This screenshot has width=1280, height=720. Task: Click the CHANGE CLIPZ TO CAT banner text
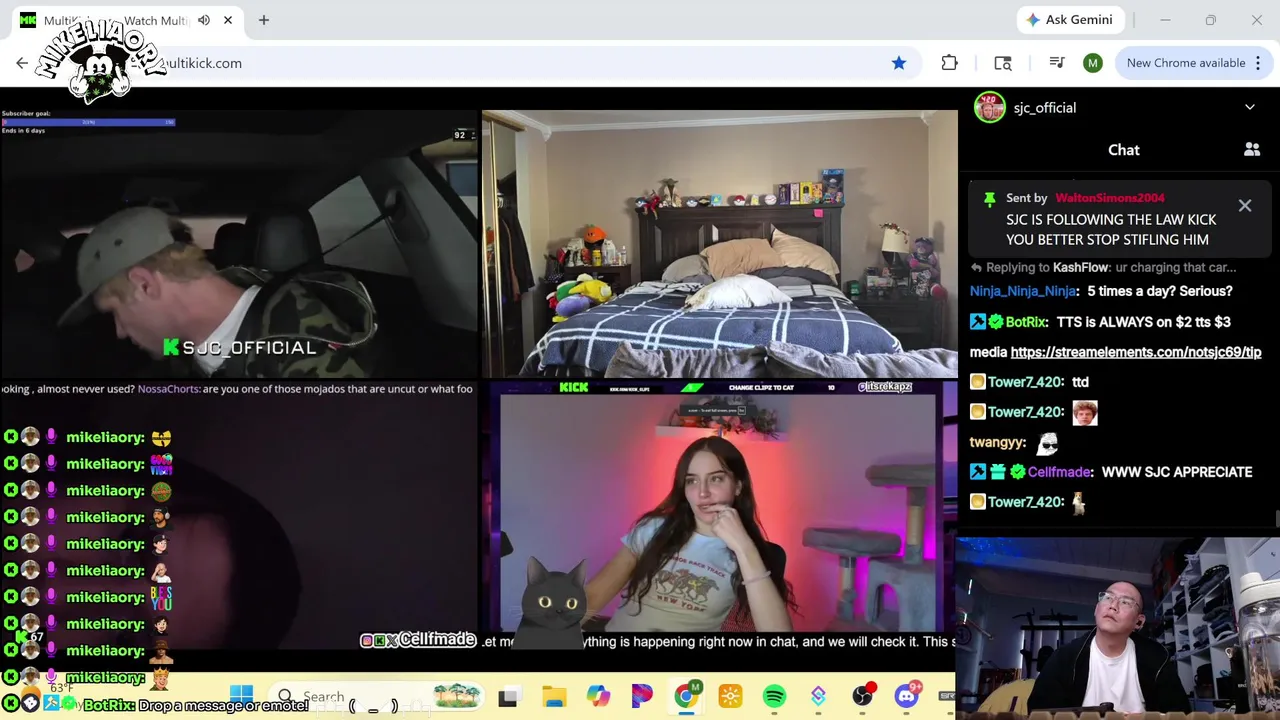point(761,387)
